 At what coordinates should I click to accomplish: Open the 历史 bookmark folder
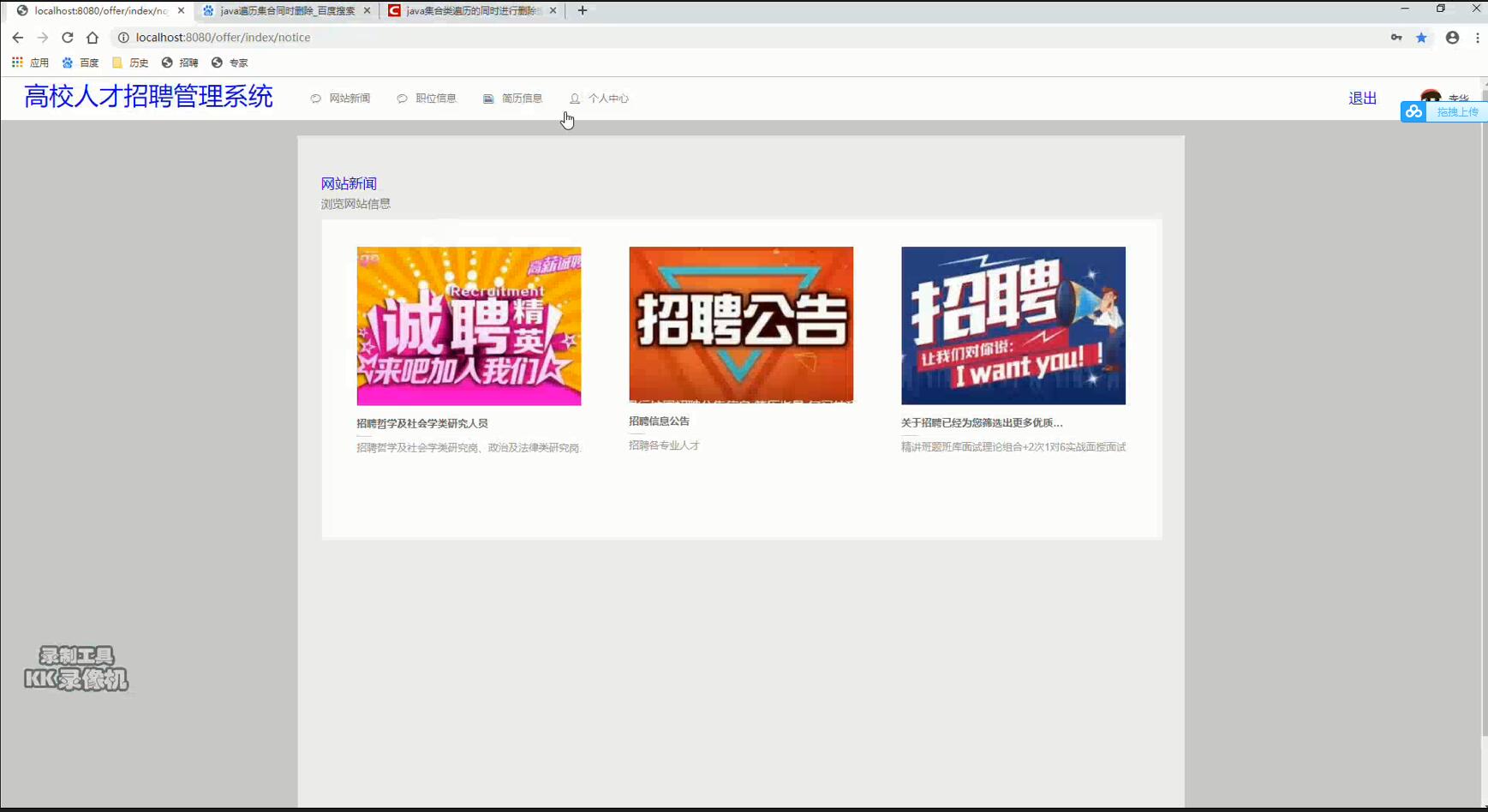[x=130, y=63]
